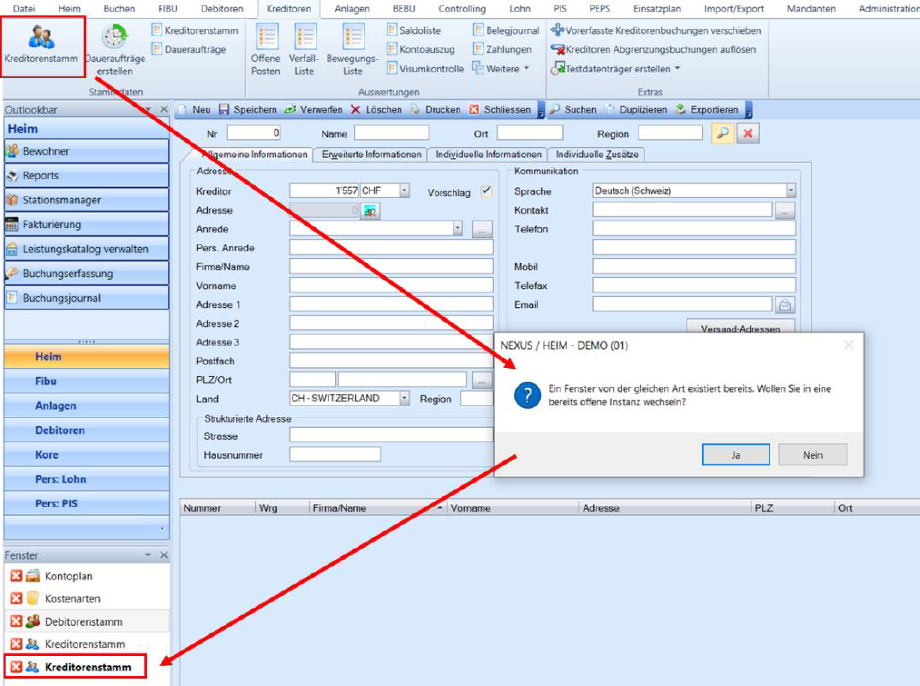Open the Bewegungs-Liste report
Image resolution: width=920 pixels, height=686 pixels.
coord(353,50)
